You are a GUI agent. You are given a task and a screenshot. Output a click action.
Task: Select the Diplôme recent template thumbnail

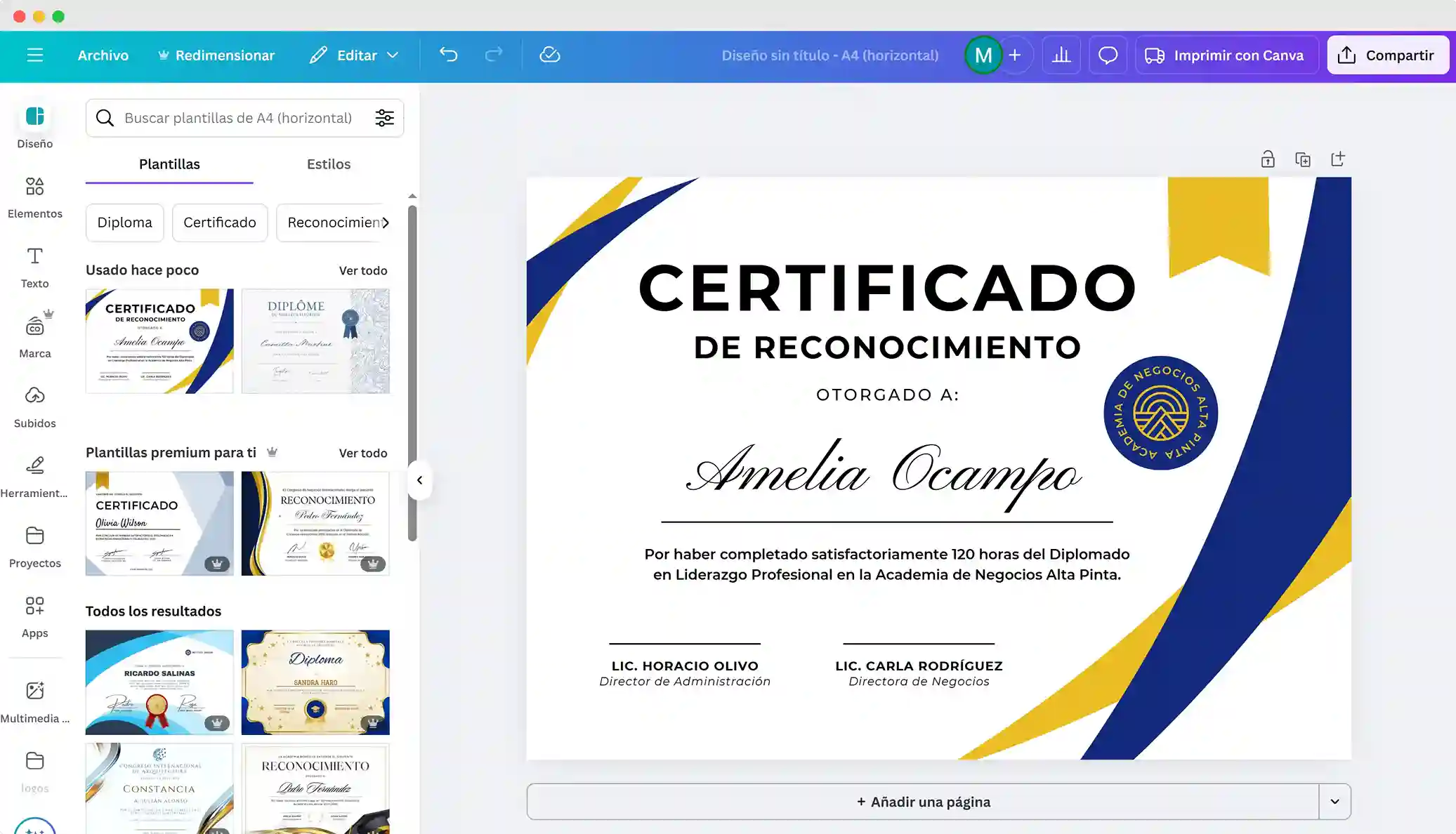[x=315, y=341]
